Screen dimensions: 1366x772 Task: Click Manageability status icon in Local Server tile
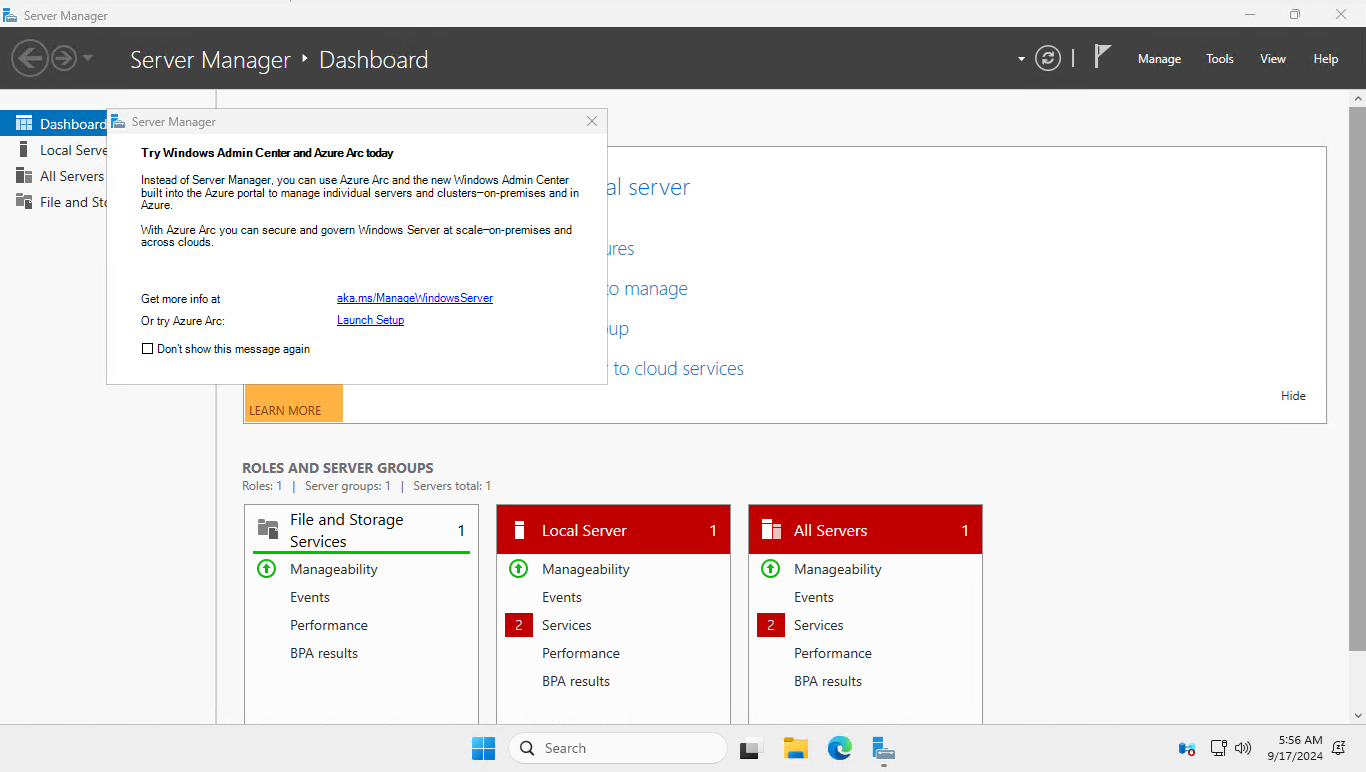[518, 569]
